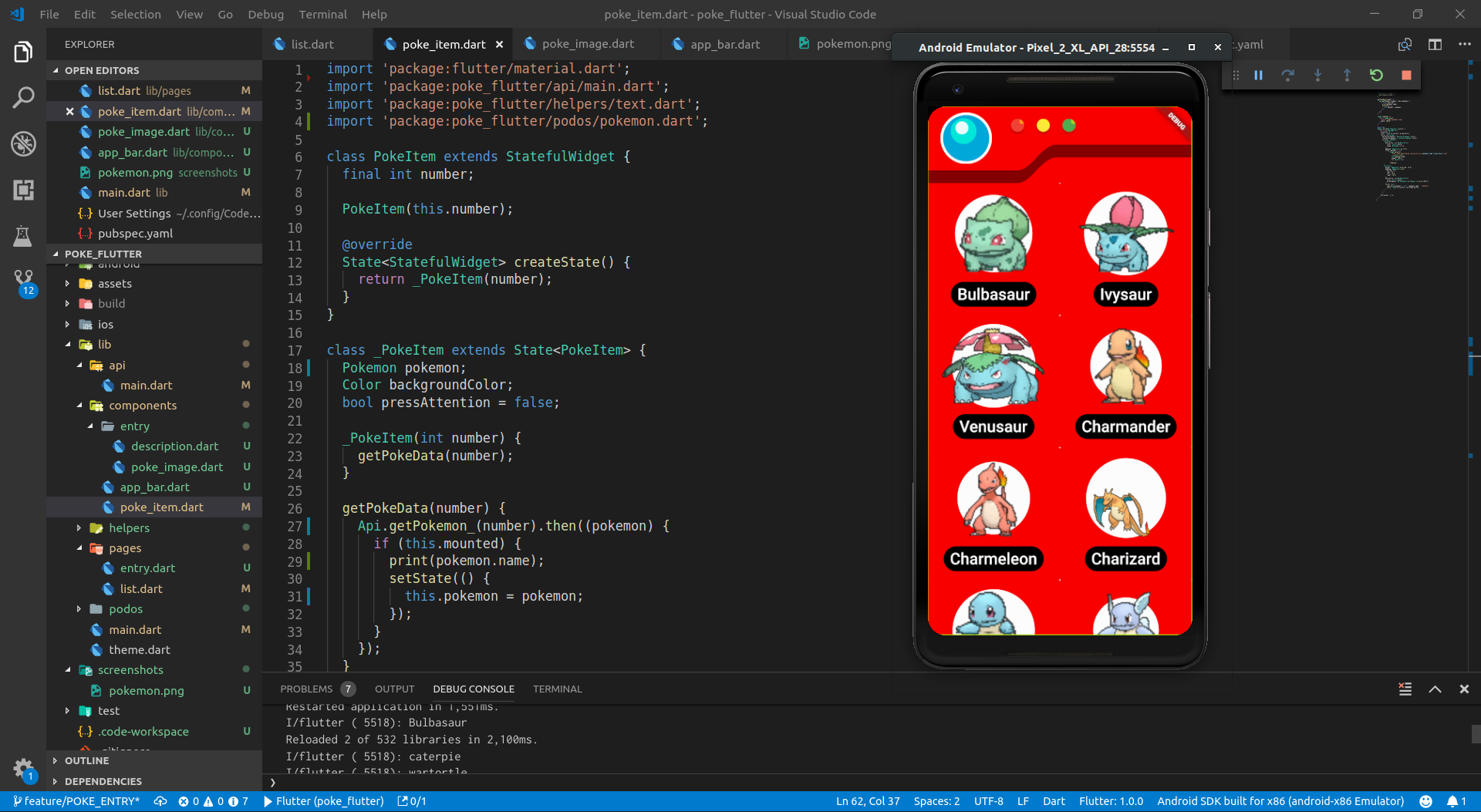The width and height of the screenshot is (1481, 812).
Task: Close the poke_item.dart editor tab
Action: click(500, 45)
